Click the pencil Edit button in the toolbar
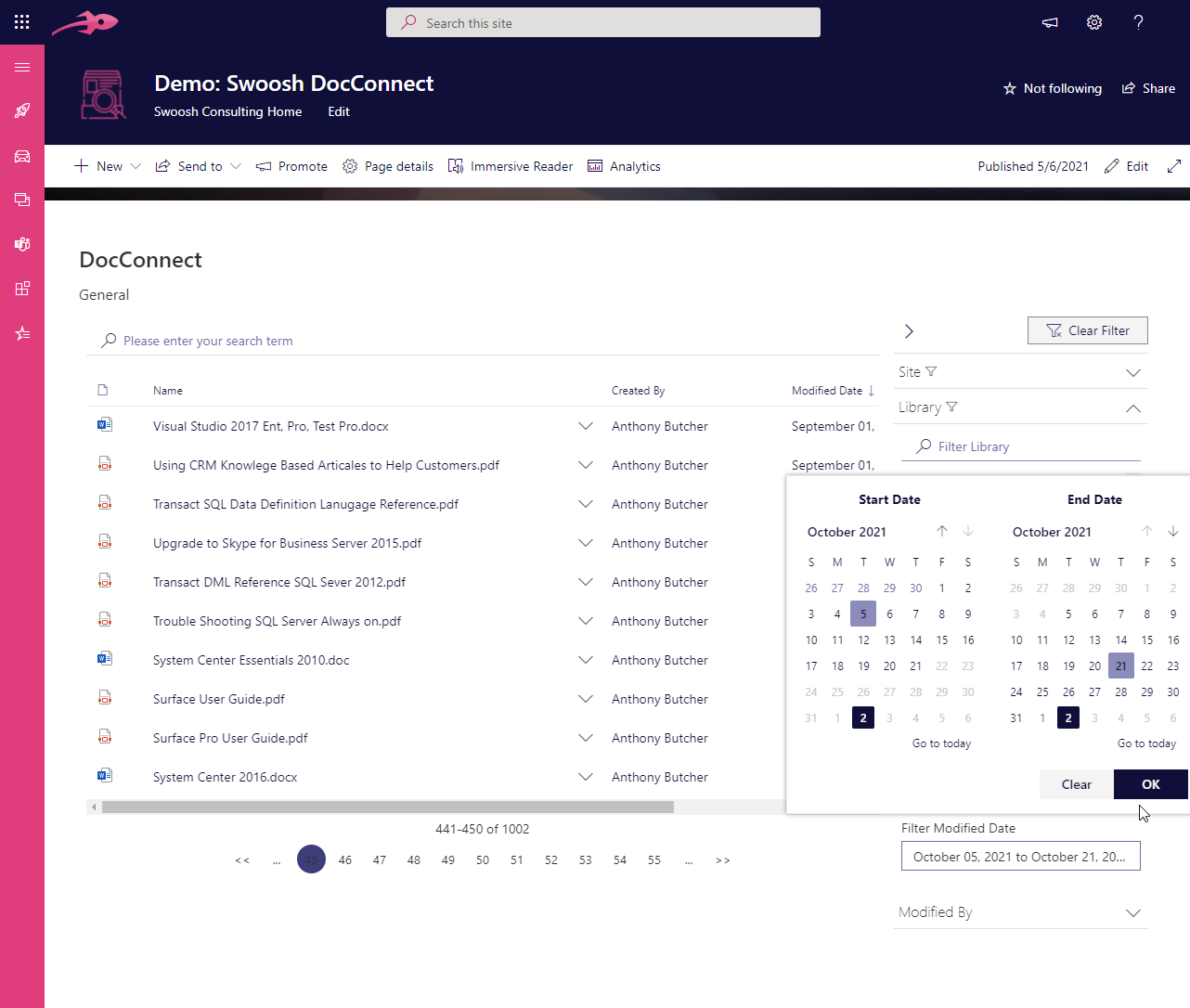Screen dimensions: 1190x1008 (1126, 166)
